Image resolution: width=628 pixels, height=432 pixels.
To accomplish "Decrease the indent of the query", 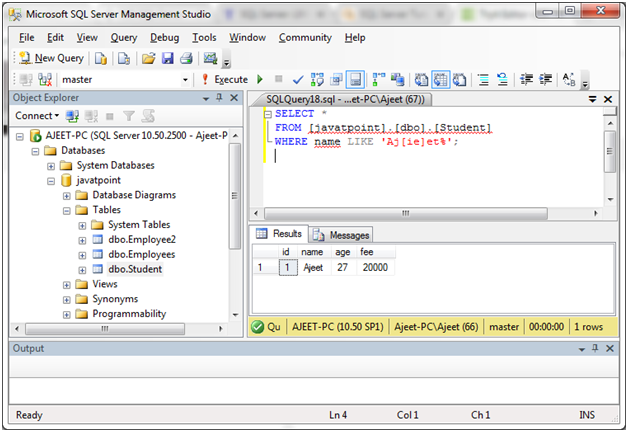I will (526, 80).
